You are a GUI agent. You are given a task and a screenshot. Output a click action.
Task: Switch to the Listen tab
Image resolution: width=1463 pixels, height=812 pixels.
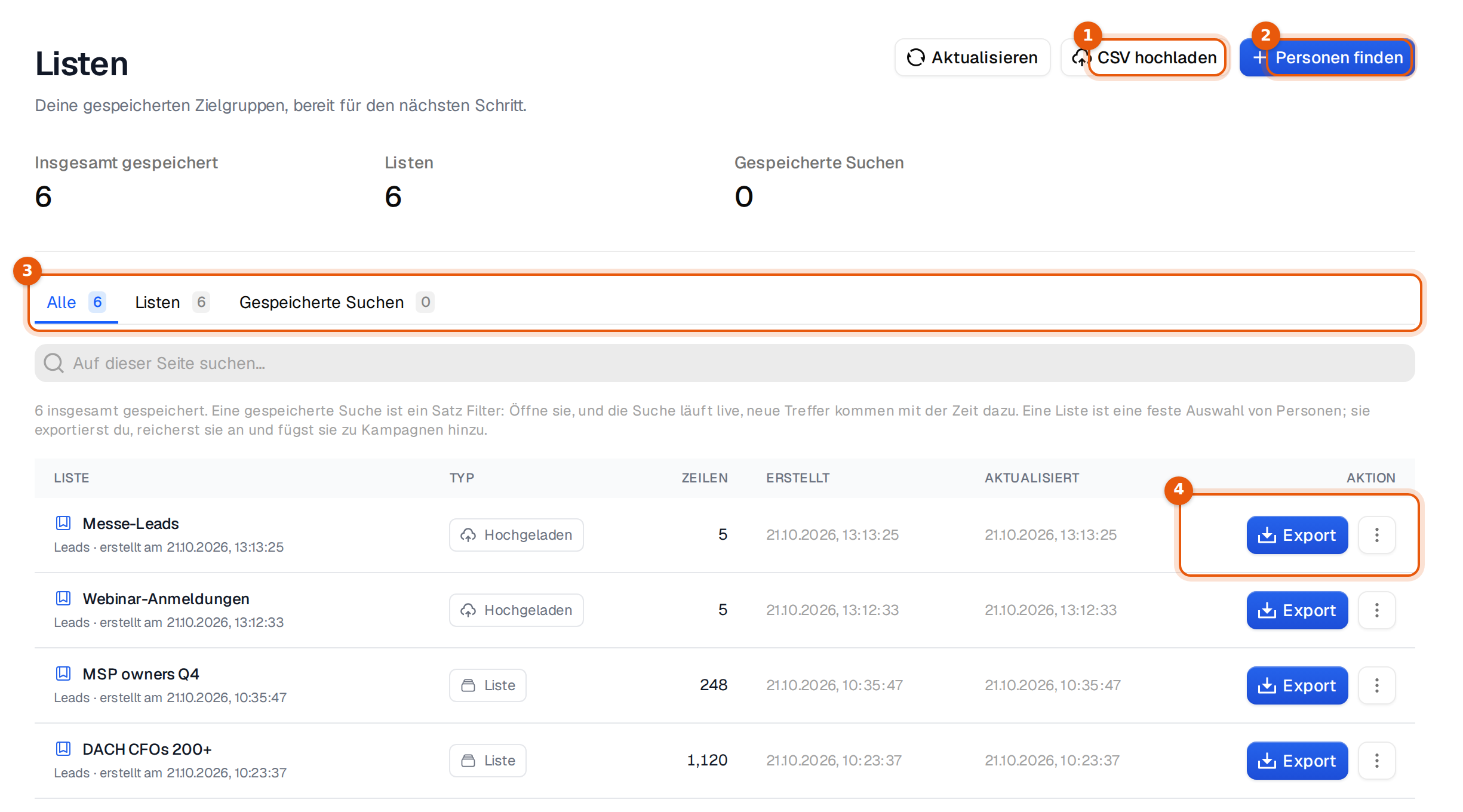coord(172,303)
